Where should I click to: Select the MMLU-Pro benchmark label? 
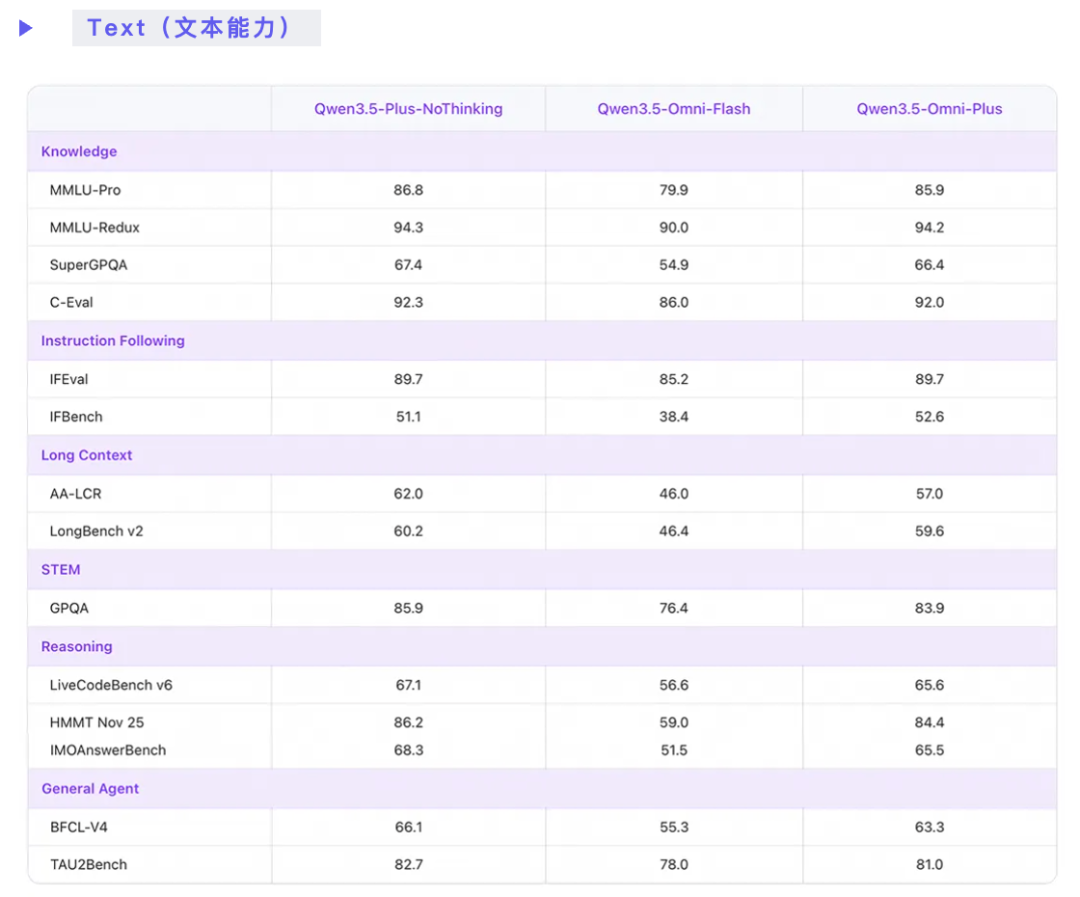[x=85, y=190]
